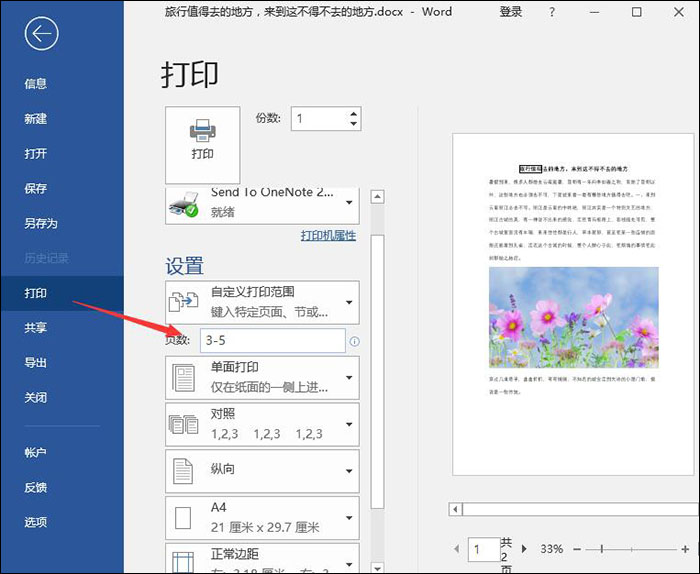Go to next preview page arrow
The height and width of the screenshot is (574, 700).
[525, 549]
